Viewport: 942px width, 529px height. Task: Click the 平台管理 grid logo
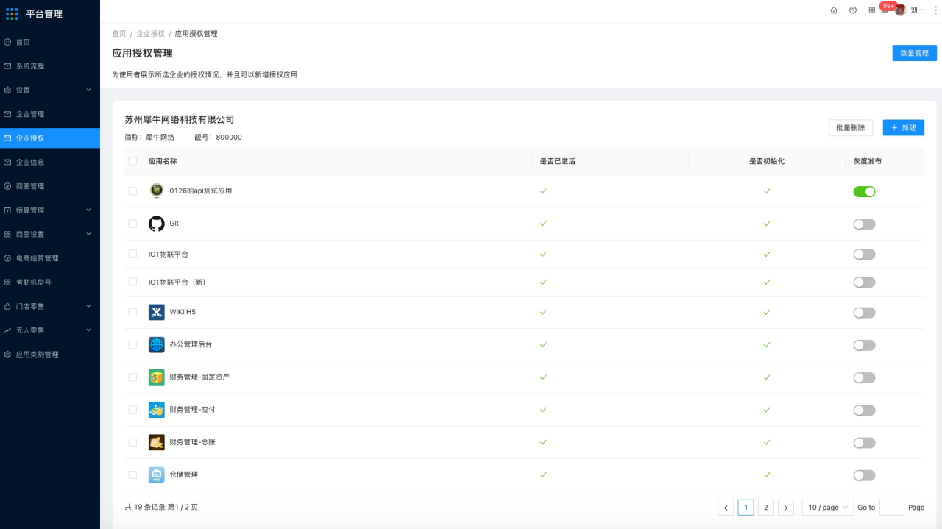click(12, 14)
